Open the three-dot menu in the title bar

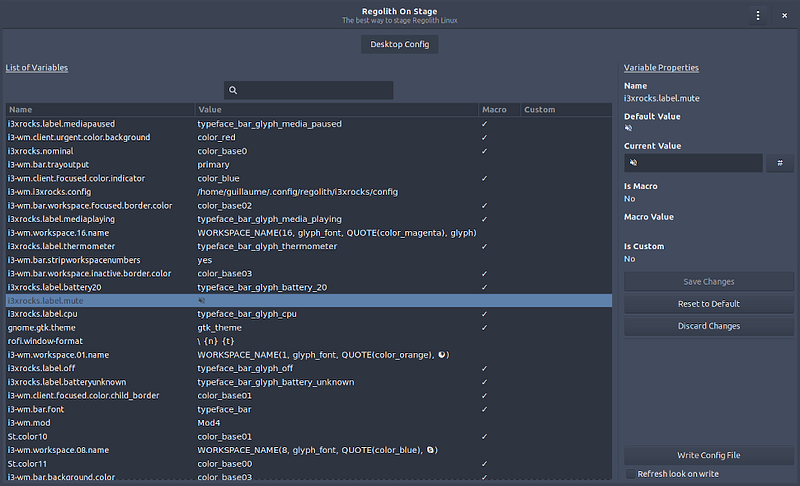pos(758,15)
